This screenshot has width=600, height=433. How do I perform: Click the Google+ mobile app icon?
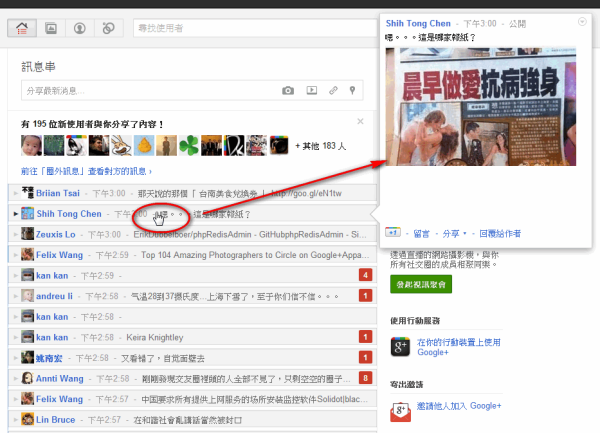[x=400, y=347]
